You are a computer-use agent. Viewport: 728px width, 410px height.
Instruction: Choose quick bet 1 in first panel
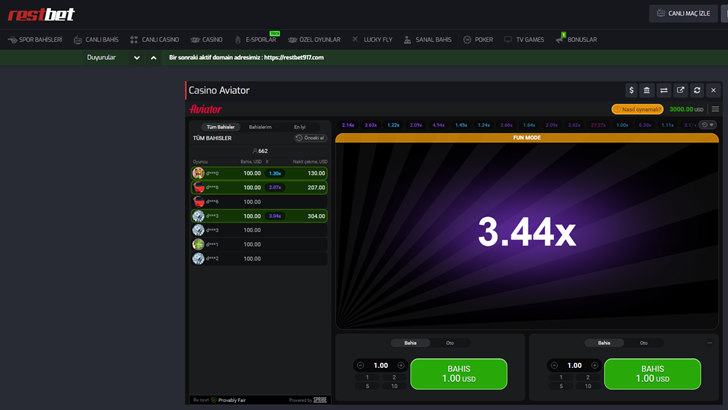[367, 377]
